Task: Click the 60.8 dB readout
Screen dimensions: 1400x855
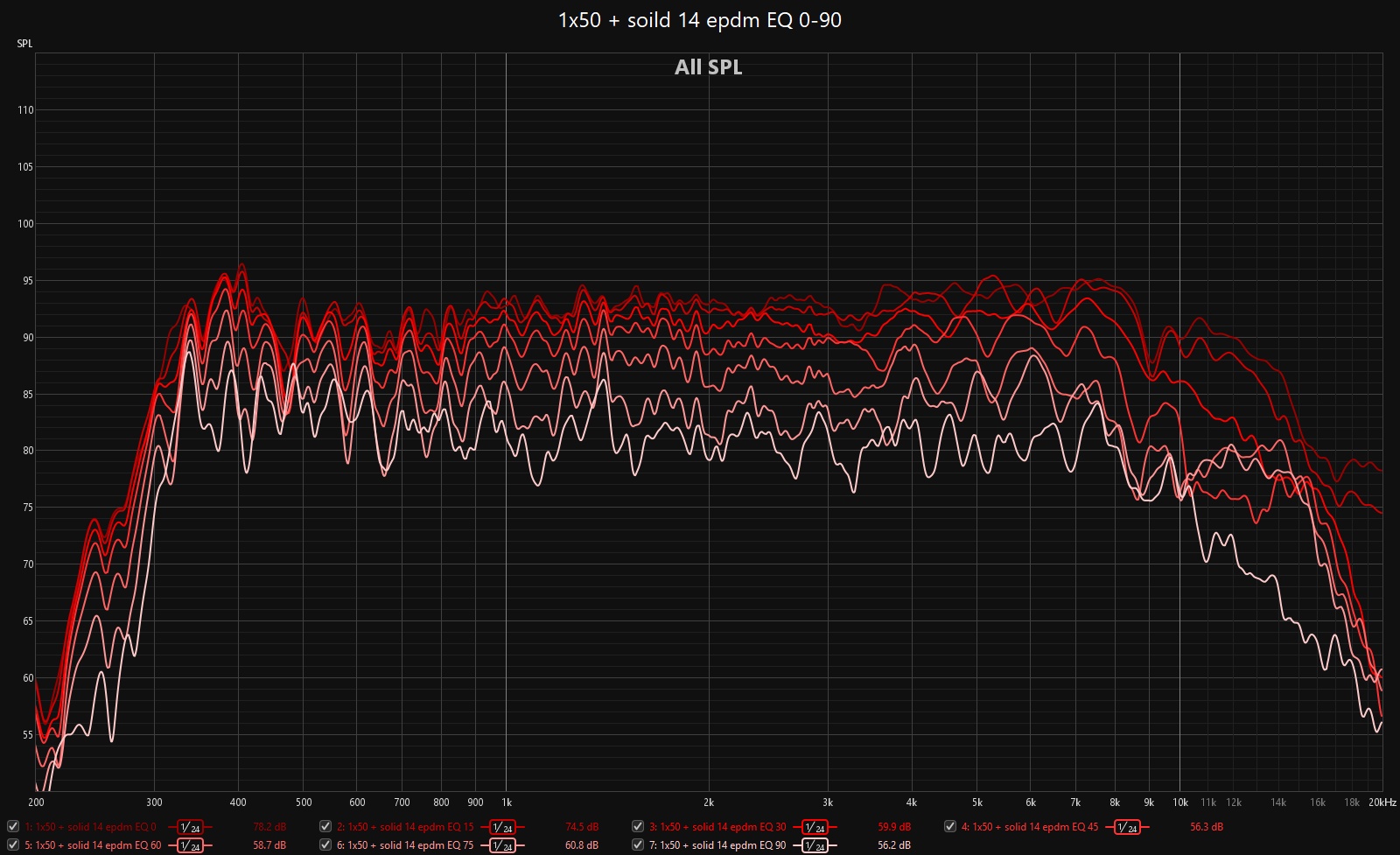Action: pos(582,845)
